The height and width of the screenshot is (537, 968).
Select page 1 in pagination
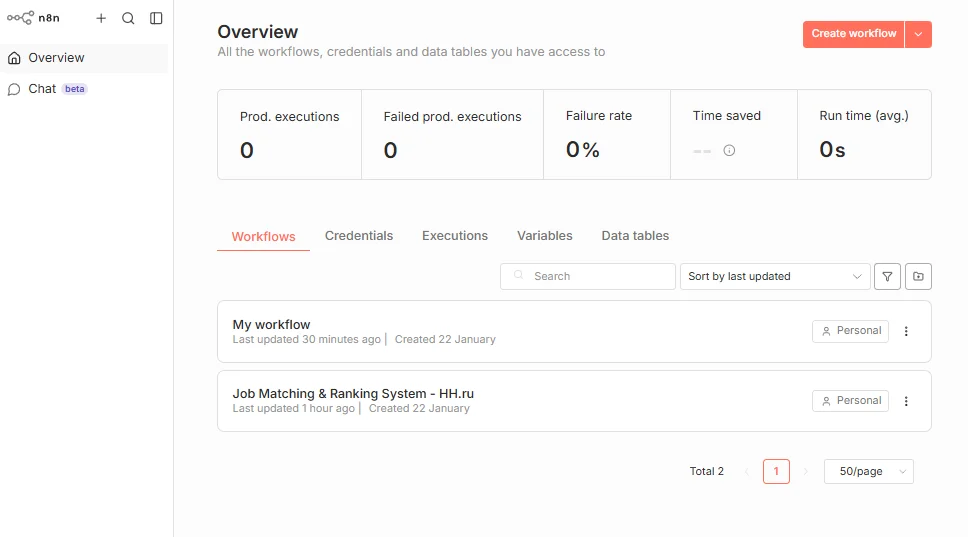click(776, 472)
